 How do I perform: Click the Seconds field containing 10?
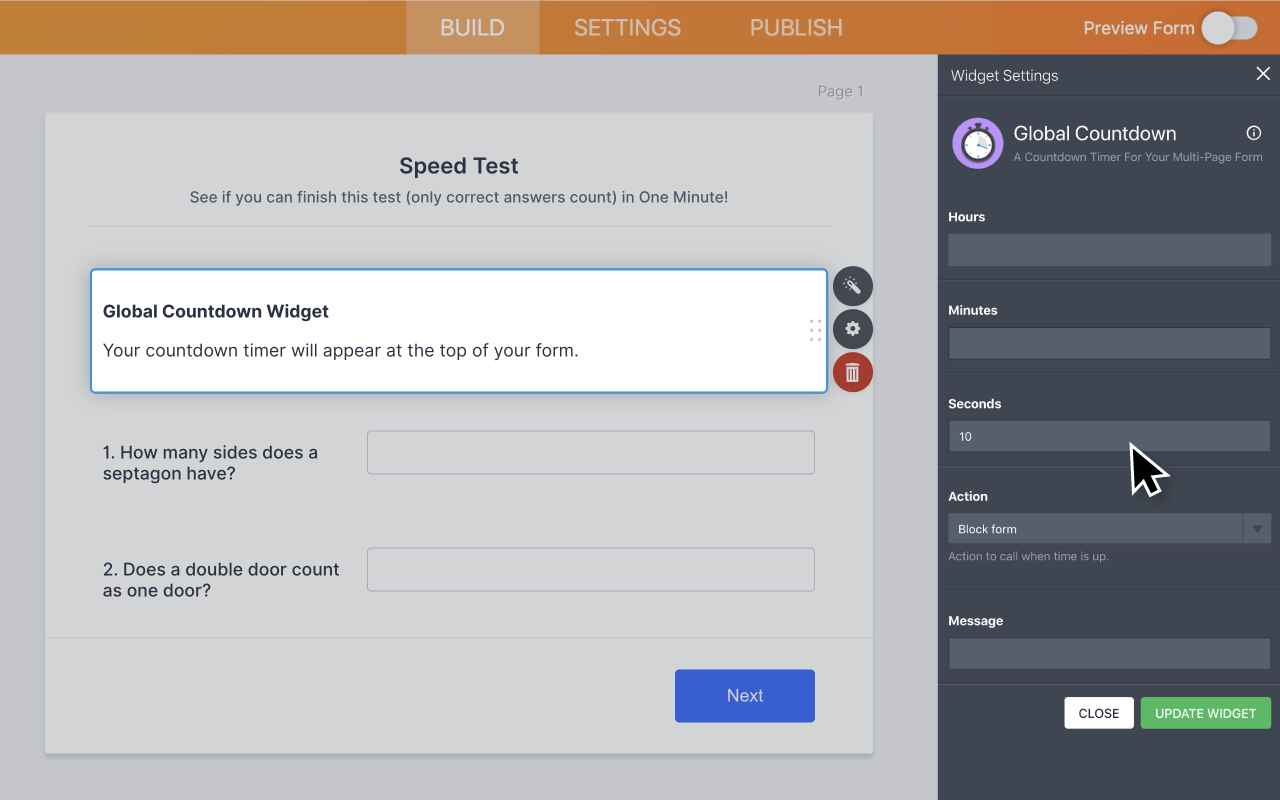[x=1108, y=436]
